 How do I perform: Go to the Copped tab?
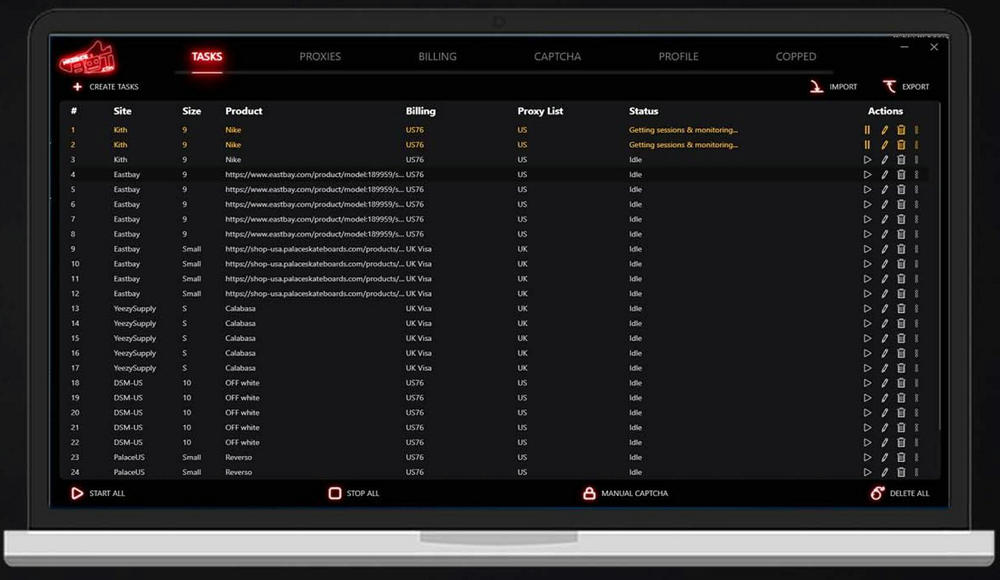[796, 57]
